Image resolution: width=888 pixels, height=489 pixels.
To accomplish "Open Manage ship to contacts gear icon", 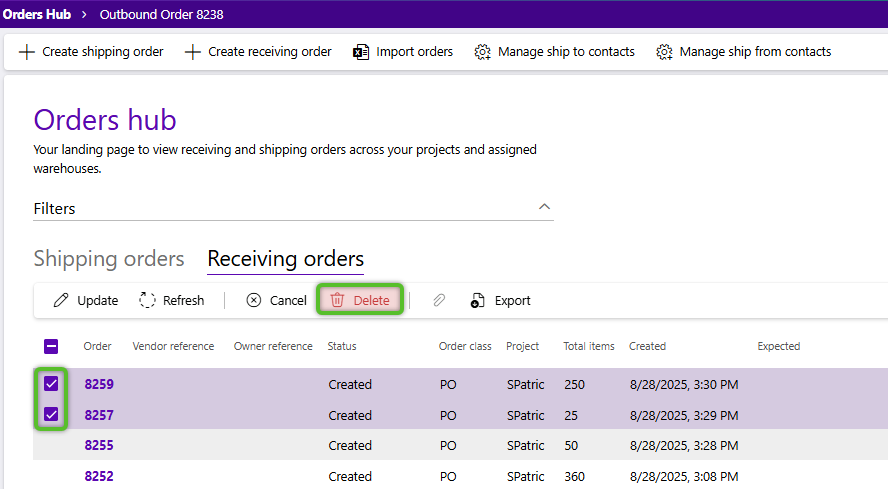I will click(483, 52).
